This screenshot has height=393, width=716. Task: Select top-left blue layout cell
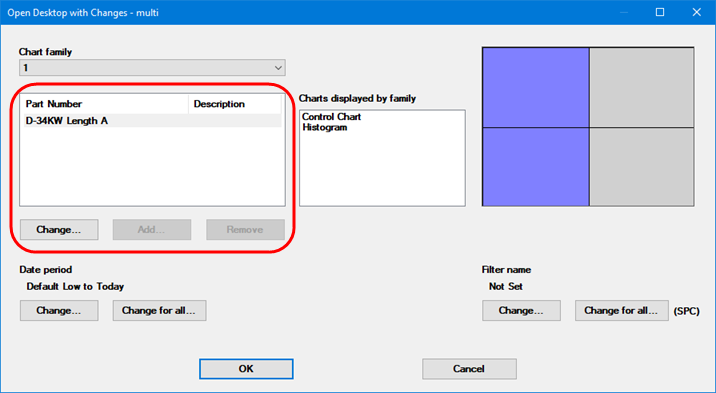pos(536,88)
